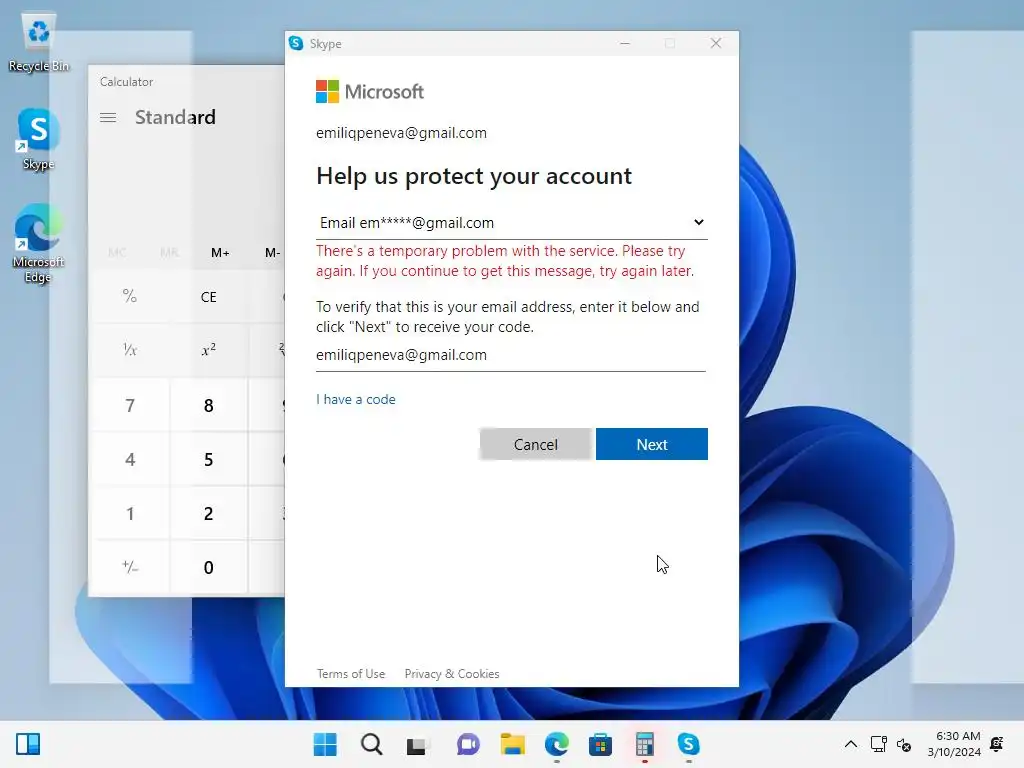Open Teams Chat from taskbar
Image resolution: width=1024 pixels, height=768 pixels.
(x=468, y=744)
